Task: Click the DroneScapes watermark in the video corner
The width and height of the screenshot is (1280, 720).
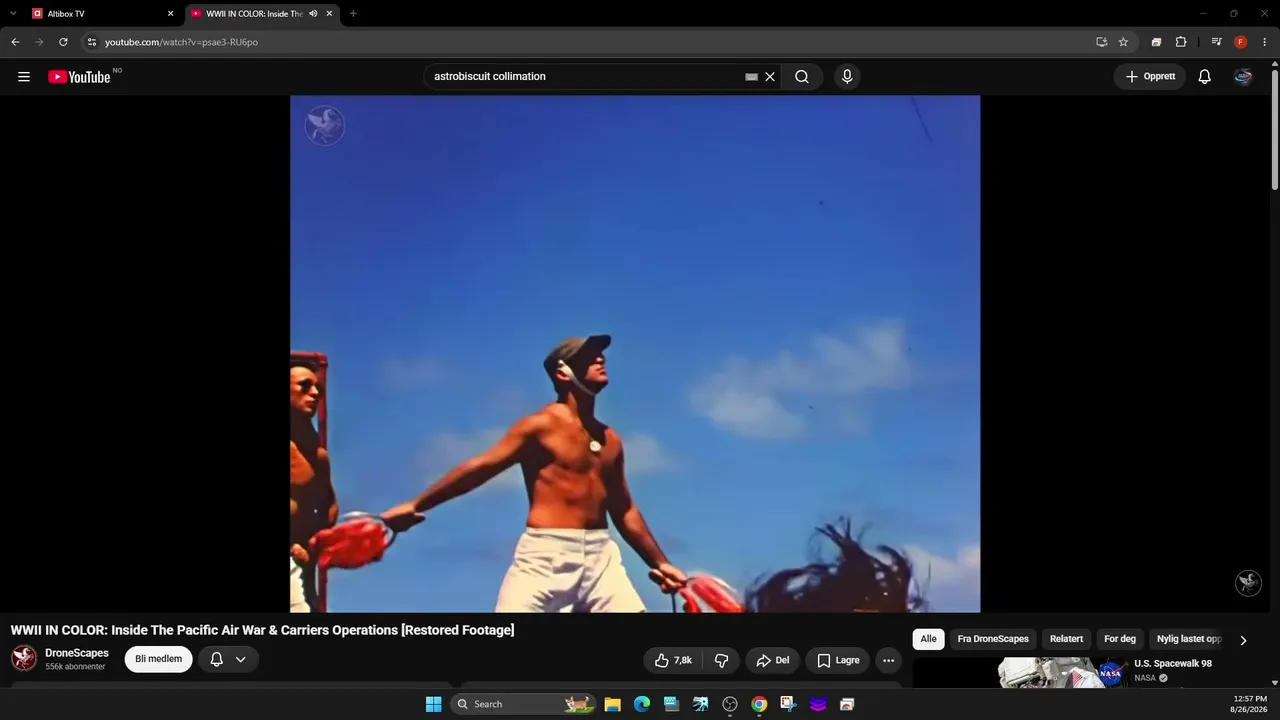Action: [1248, 582]
